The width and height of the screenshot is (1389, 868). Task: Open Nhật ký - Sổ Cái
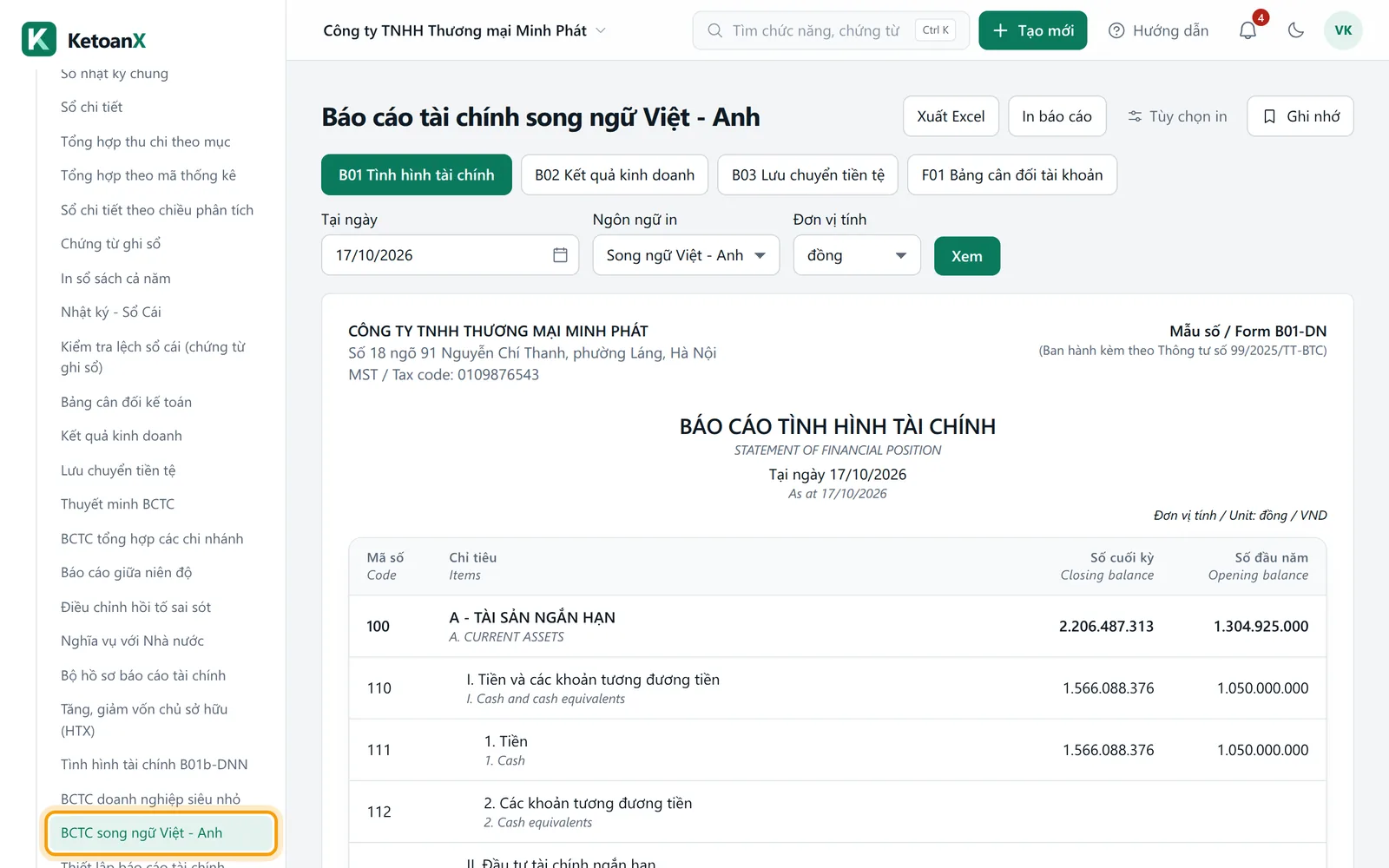tap(110, 312)
